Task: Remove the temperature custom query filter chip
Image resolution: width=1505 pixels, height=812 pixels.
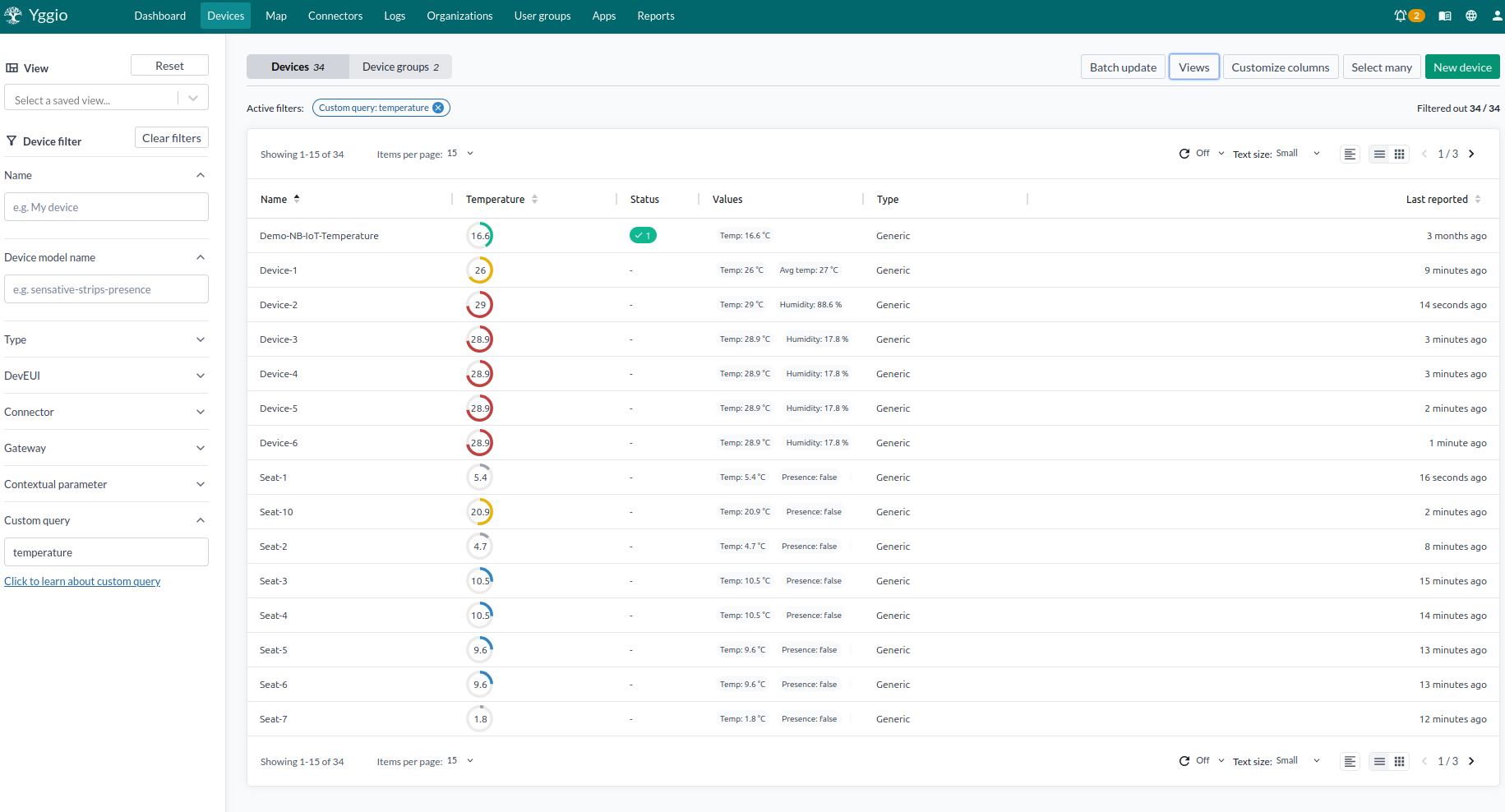Action: (x=438, y=108)
